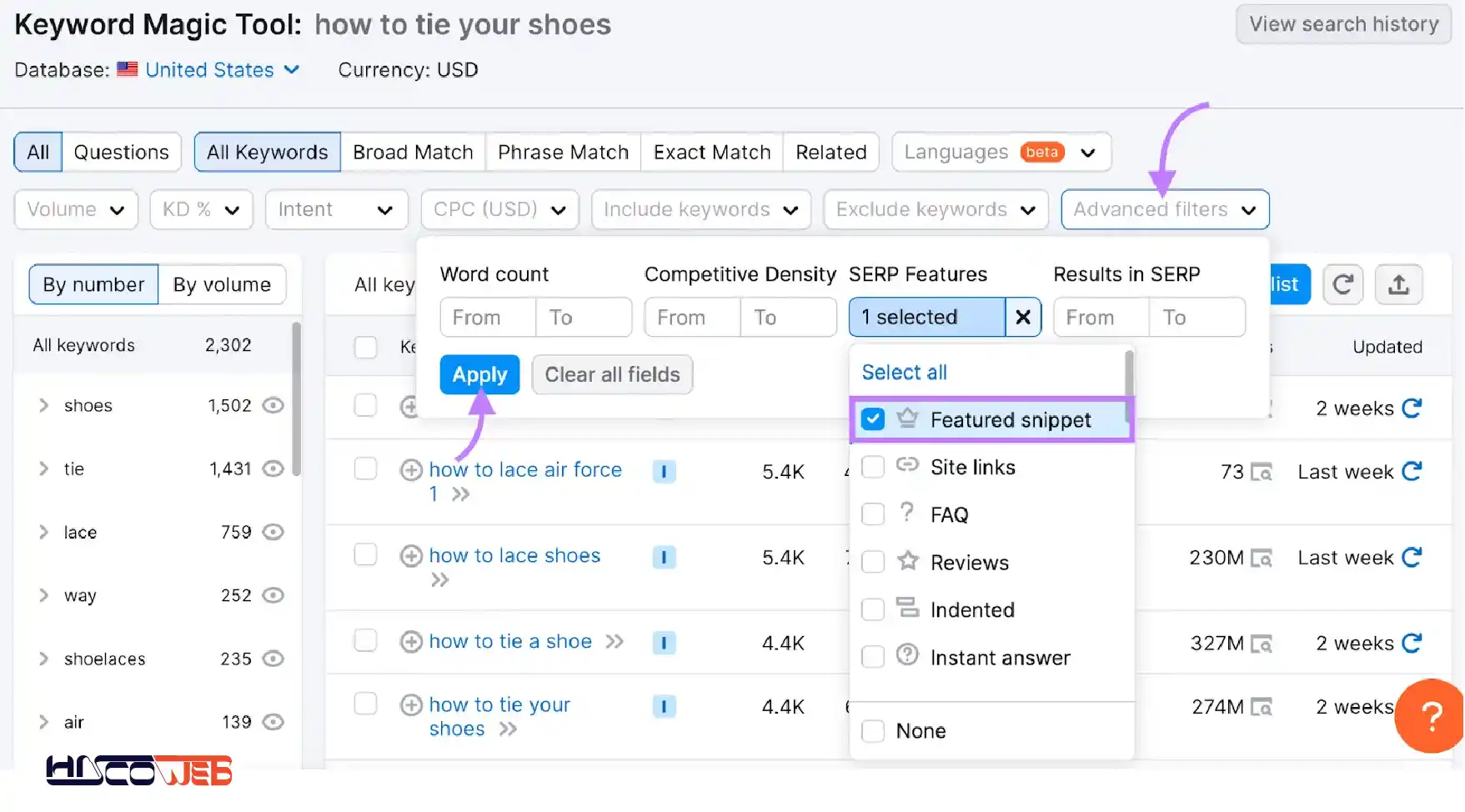The width and height of the screenshot is (1465, 812).
Task: Check the Indented option
Action: tap(872, 609)
